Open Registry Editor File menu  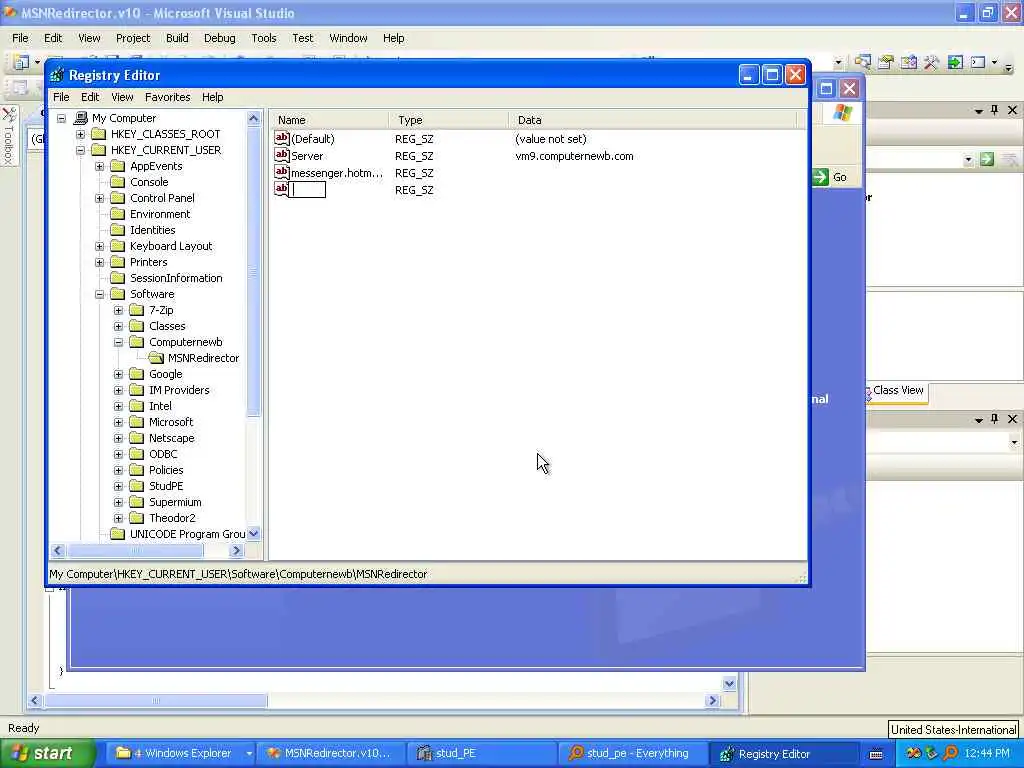[61, 97]
